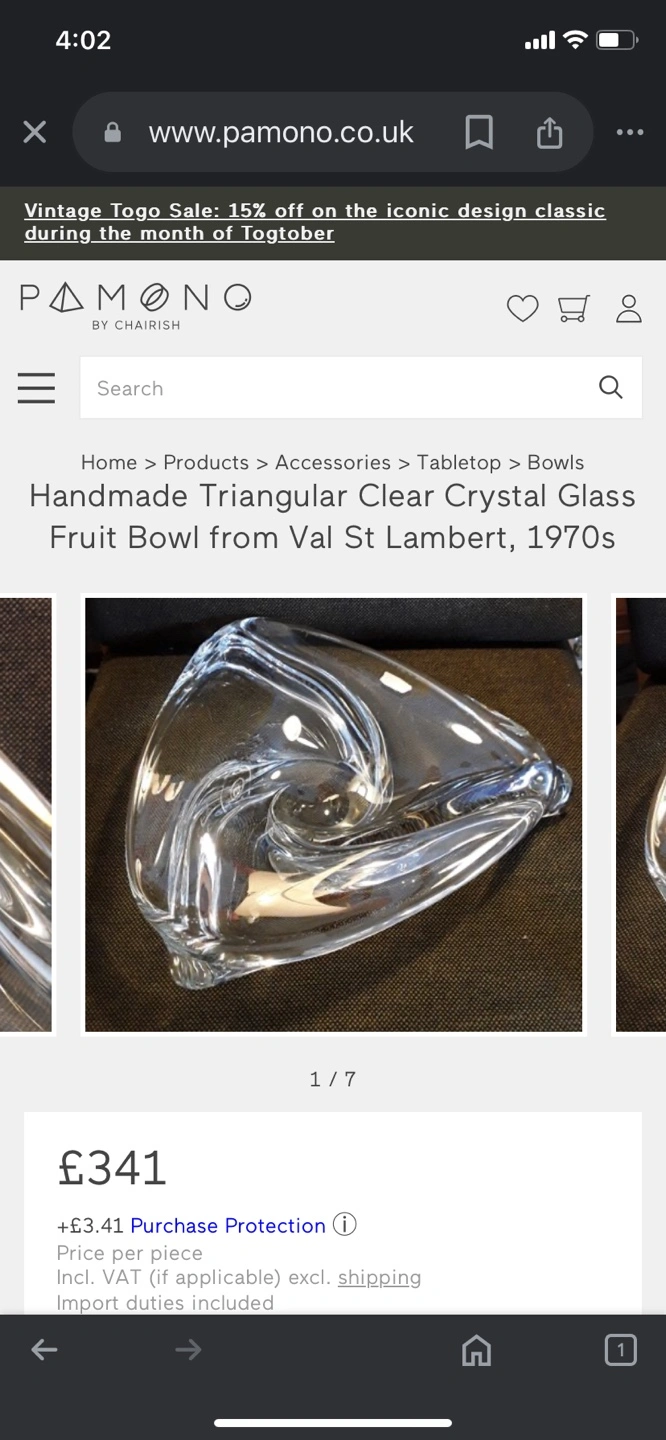
Task: Open the Vintage Togo Sale banner link
Action: 315,222
